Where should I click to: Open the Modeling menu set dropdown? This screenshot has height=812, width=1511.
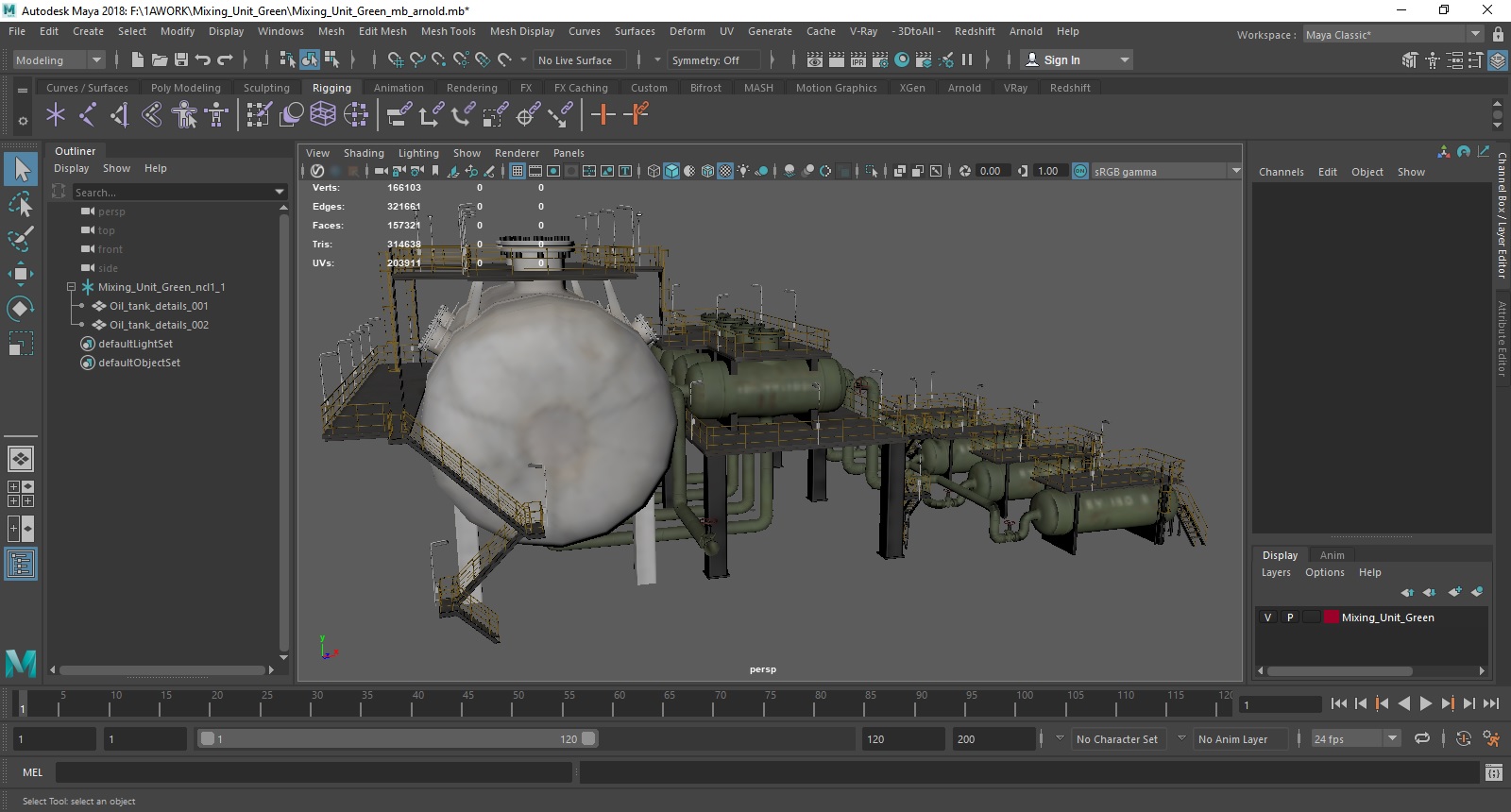click(x=59, y=60)
